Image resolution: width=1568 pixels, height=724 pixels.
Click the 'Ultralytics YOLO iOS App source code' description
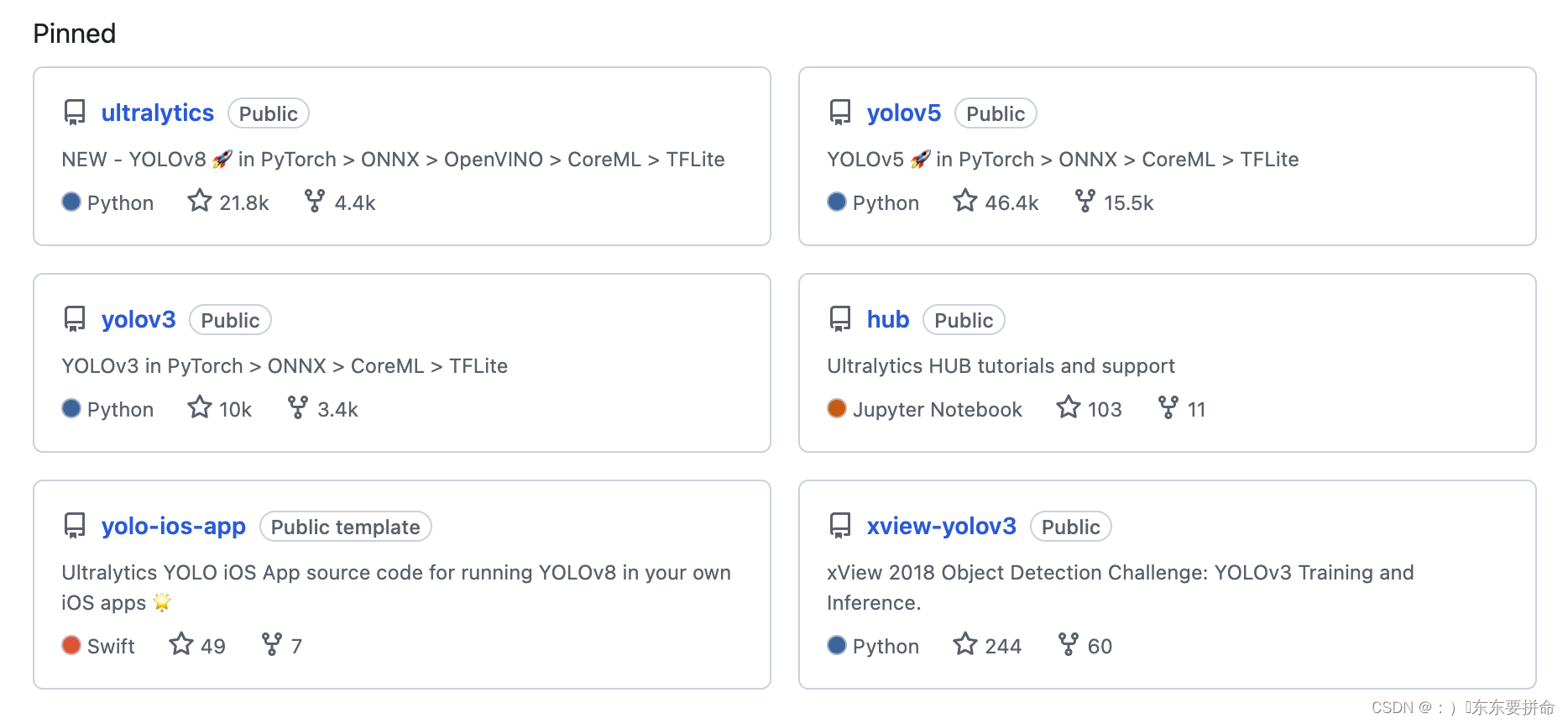click(396, 587)
